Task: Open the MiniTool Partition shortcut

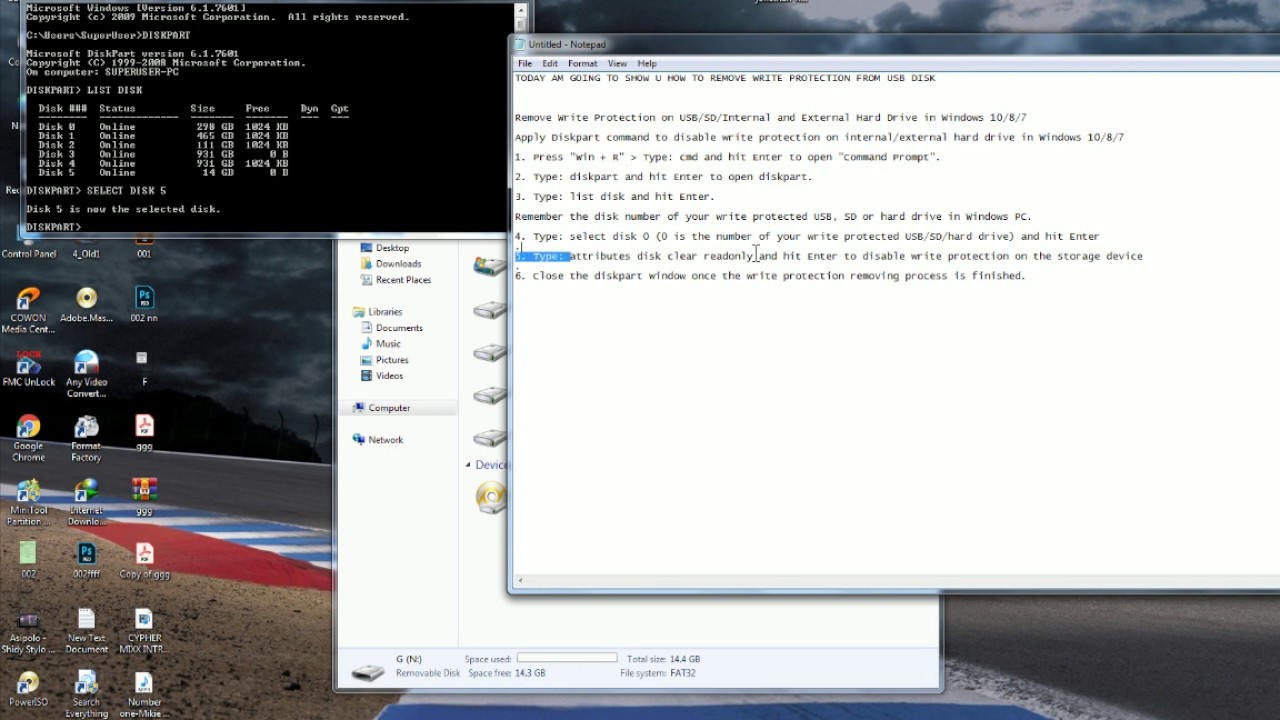Action: pos(28,502)
